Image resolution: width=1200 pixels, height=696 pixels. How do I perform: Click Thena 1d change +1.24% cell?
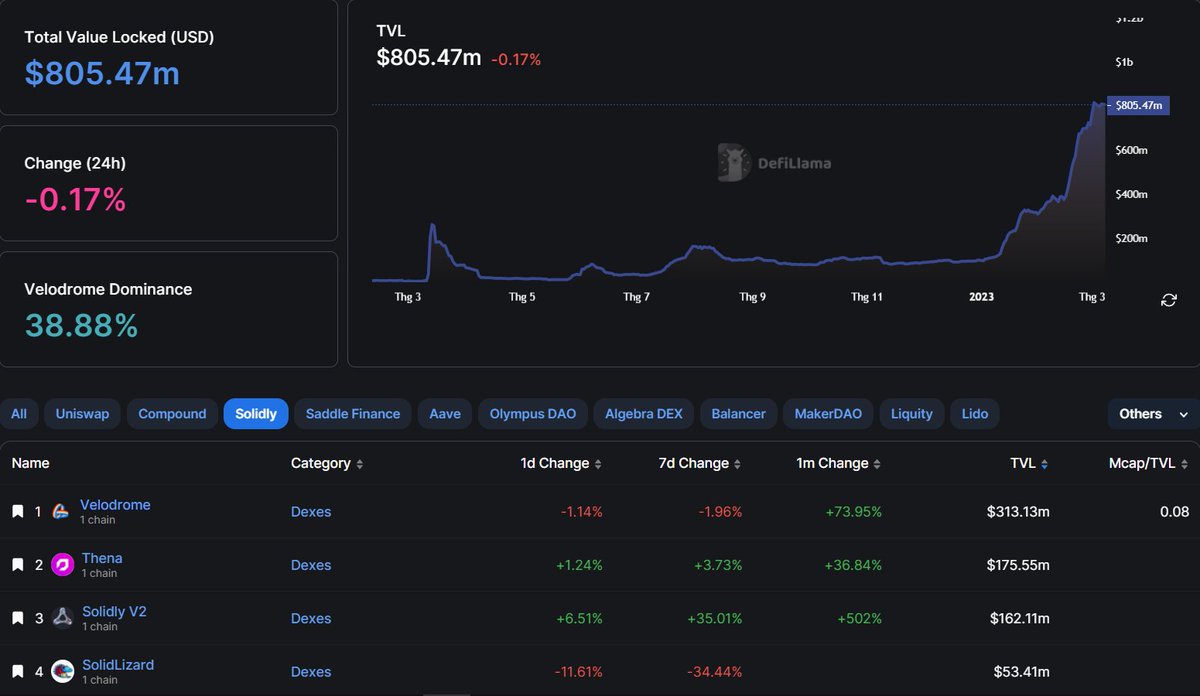pyautogui.click(x=579, y=565)
